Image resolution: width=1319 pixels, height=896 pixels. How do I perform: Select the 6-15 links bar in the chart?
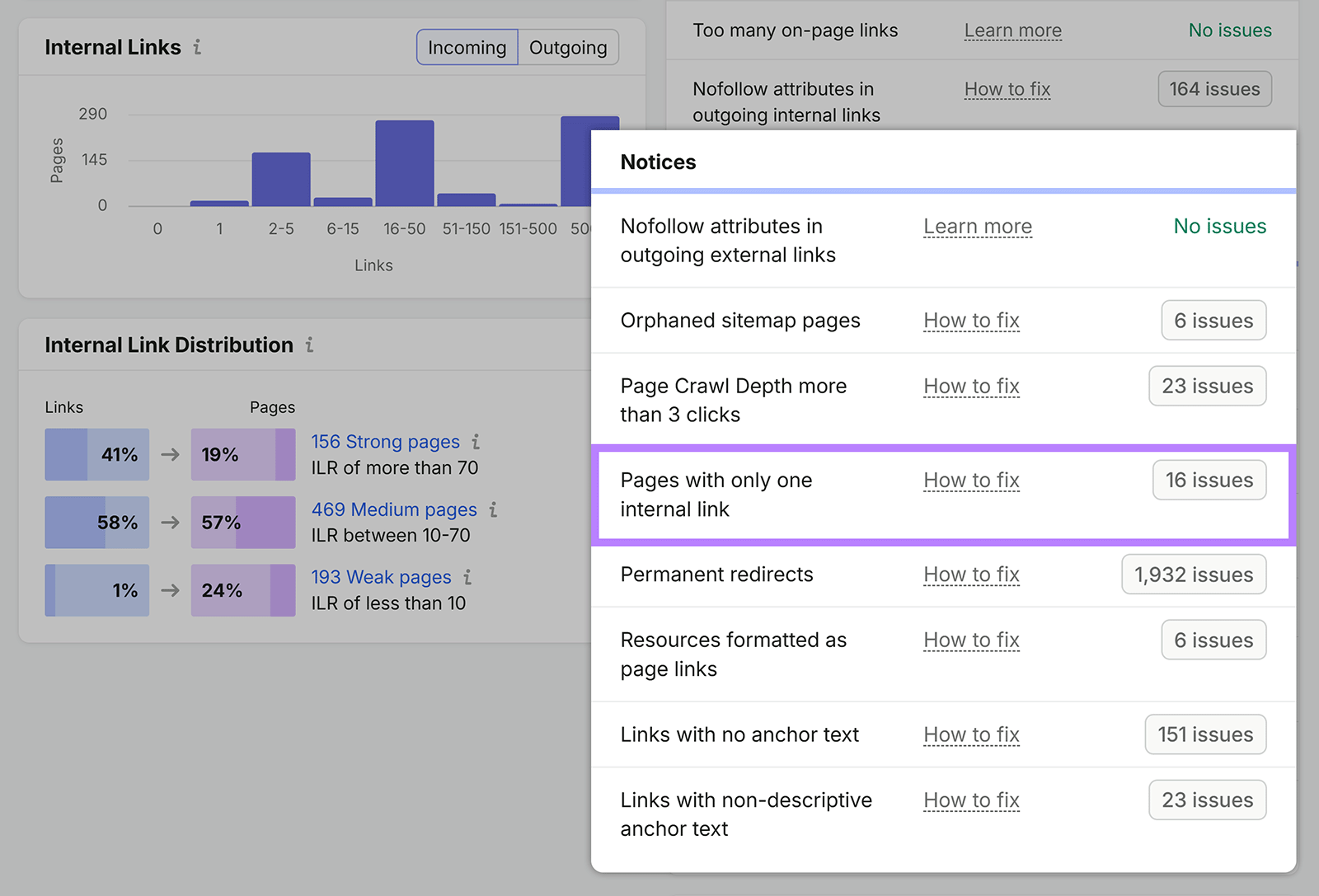pos(343,202)
